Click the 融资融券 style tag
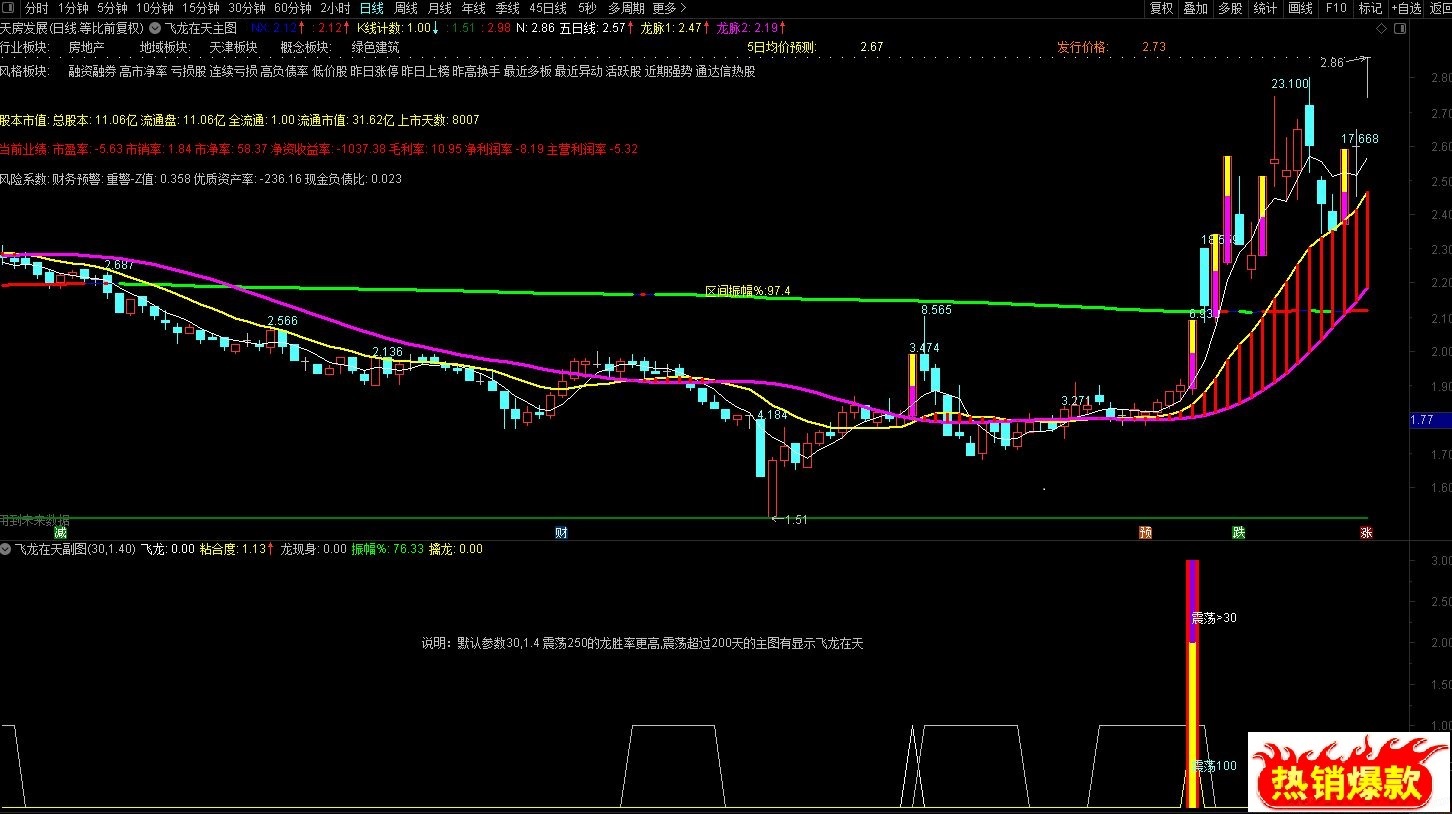Viewport: 1452px width, 814px height. (x=92, y=72)
